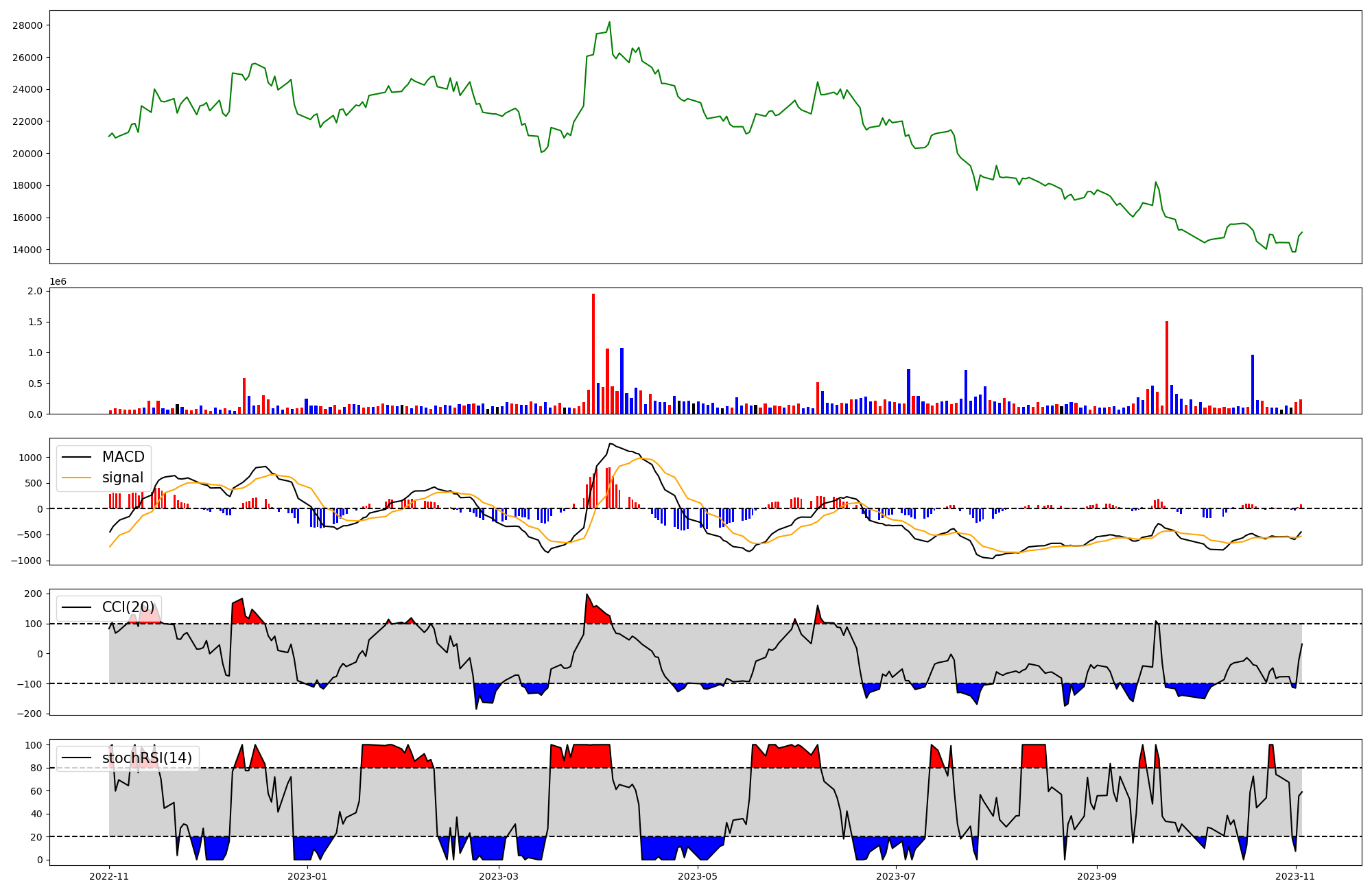Click the 2023-11 x-axis date label
Viewport: 1372px width, 892px height.
[x=1295, y=876]
